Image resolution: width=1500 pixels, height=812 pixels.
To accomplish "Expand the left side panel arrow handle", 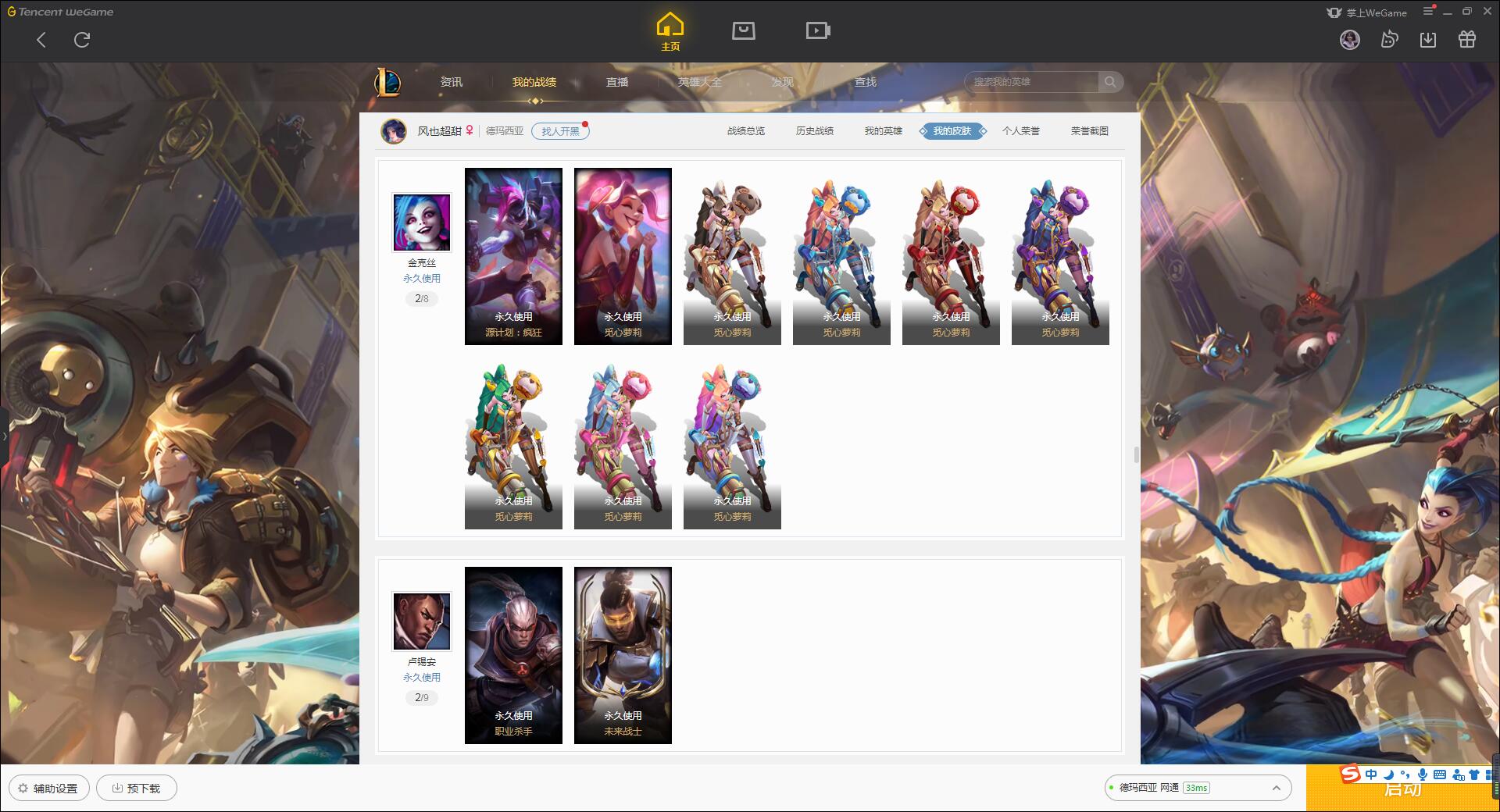I will click(x=4, y=436).
